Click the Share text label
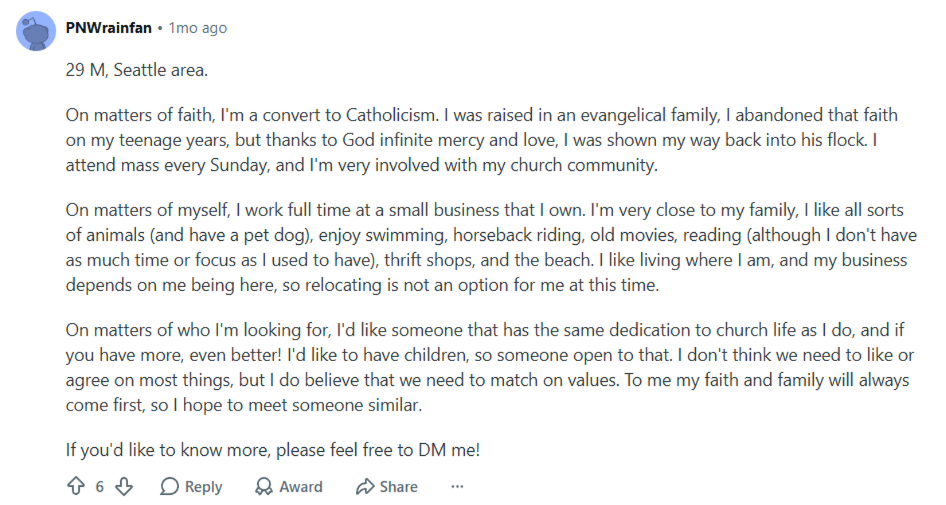This screenshot has width=946, height=505. pyautogui.click(x=398, y=486)
